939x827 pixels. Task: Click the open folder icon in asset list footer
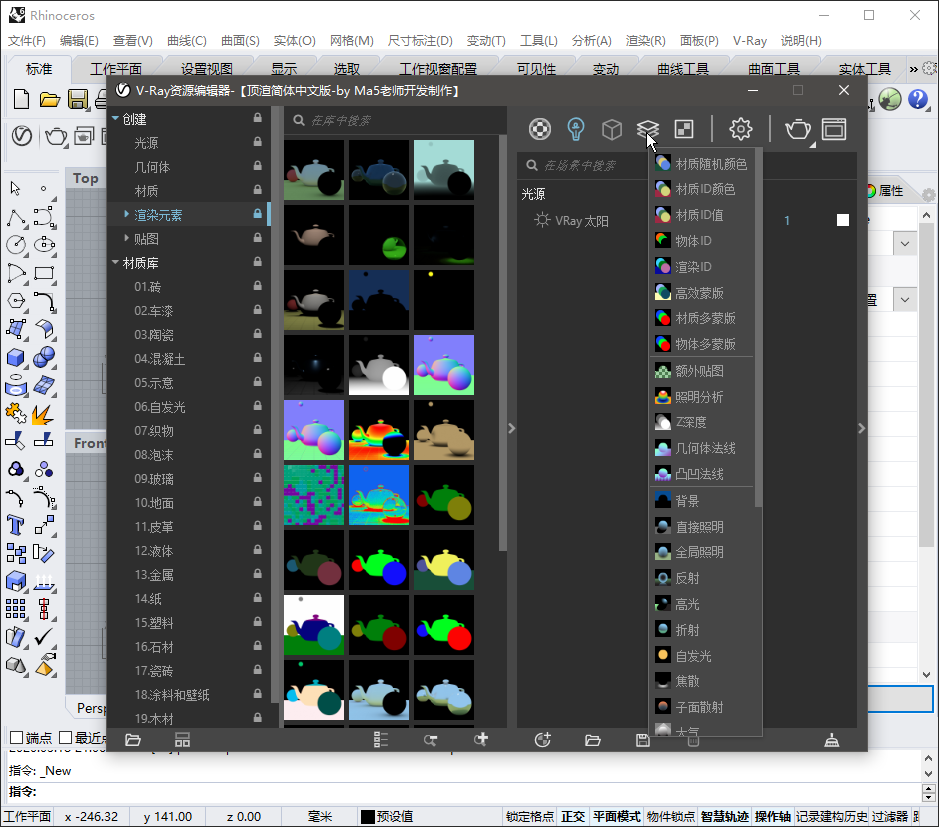click(592, 740)
